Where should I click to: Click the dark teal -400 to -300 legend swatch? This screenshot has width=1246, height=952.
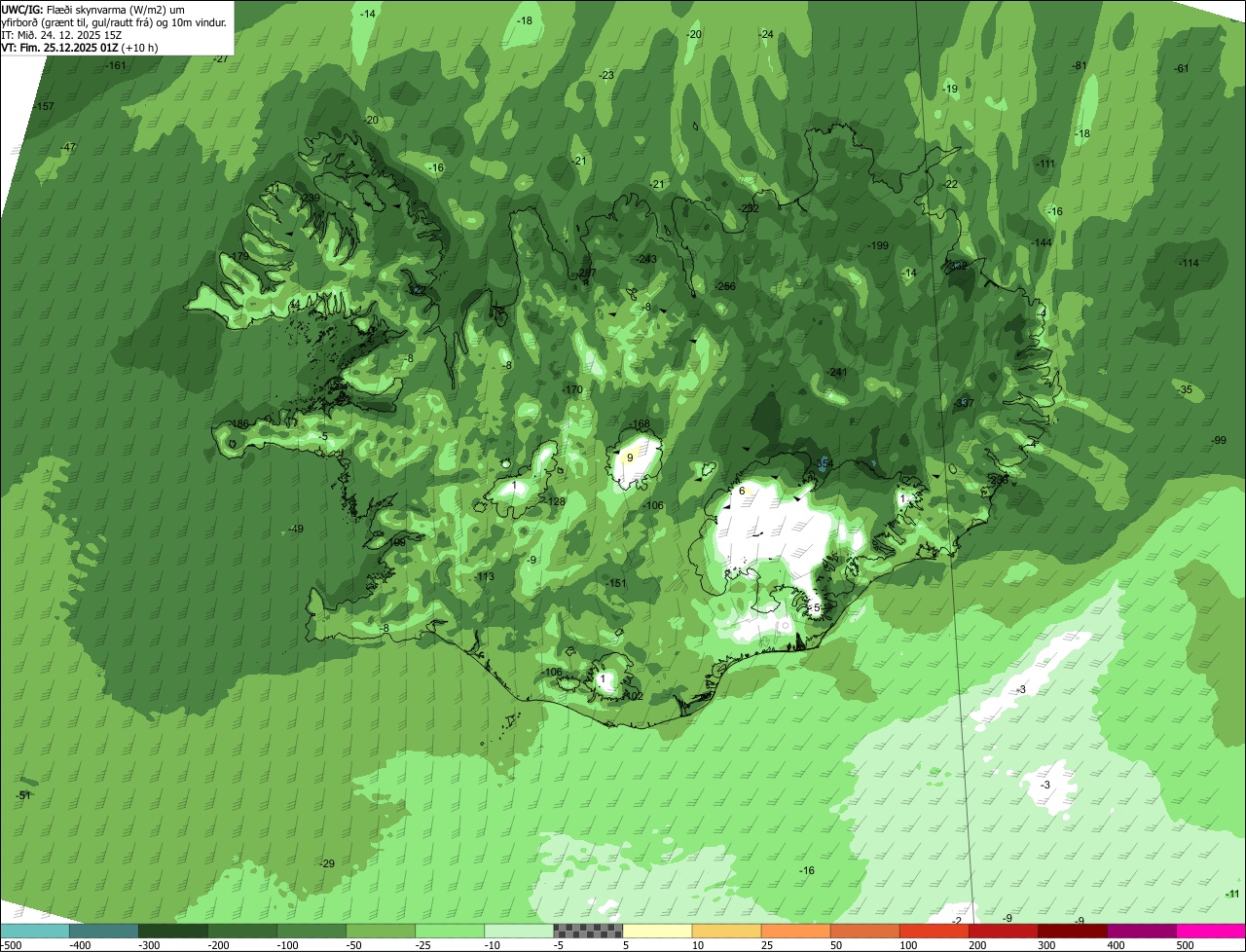pos(103,932)
